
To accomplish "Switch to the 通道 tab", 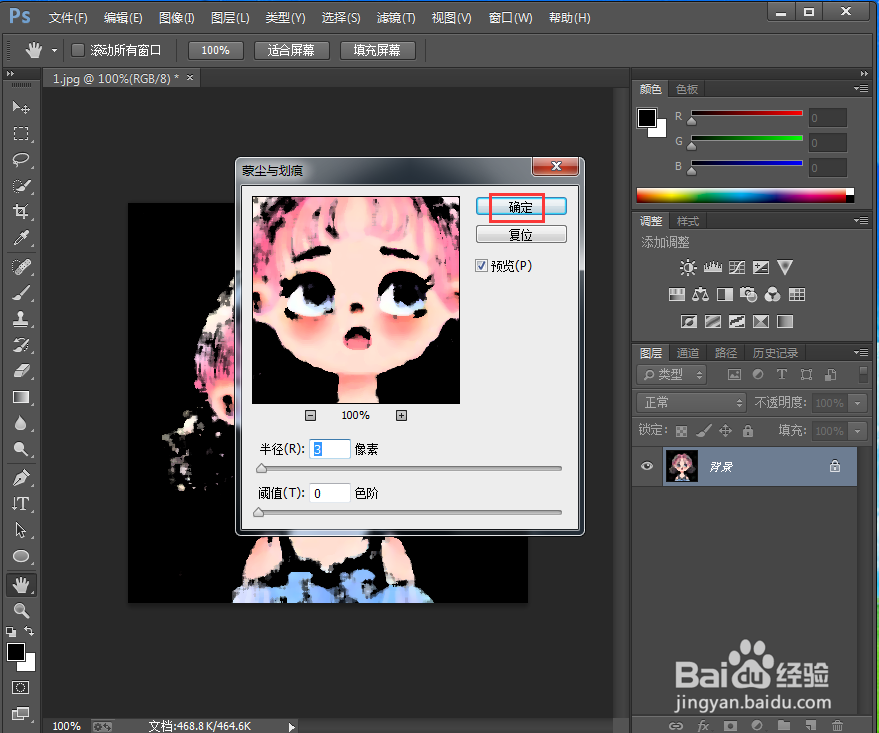I will (688, 352).
